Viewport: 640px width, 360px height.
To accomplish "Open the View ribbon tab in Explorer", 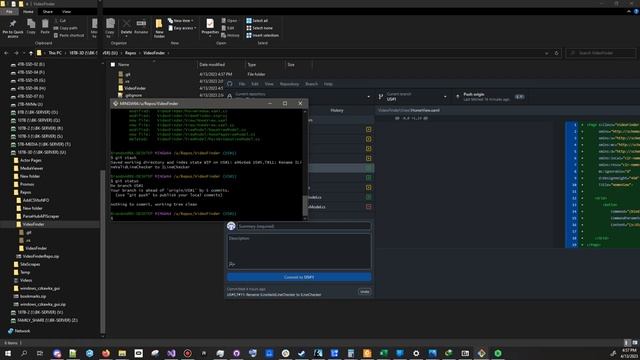I will pyautogui.click(x=67, y=11).
